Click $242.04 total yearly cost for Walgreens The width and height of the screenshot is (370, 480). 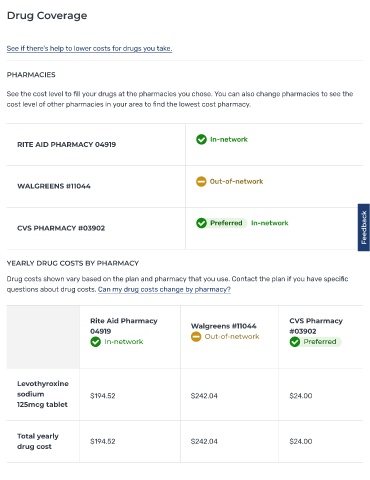point(204,442)
